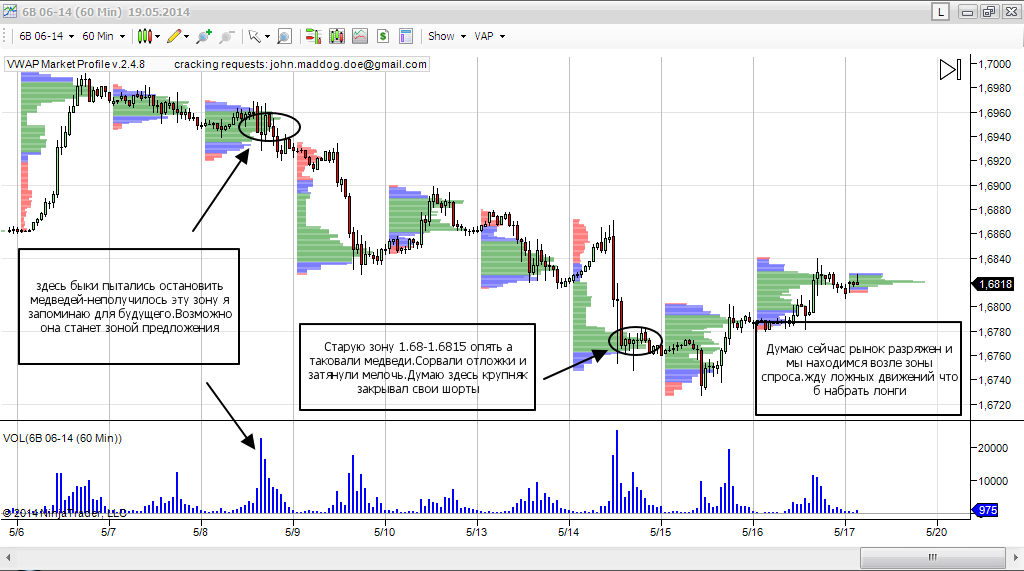Click the 5/17 date label
The image size is (1024, 571).
point(845,532)
